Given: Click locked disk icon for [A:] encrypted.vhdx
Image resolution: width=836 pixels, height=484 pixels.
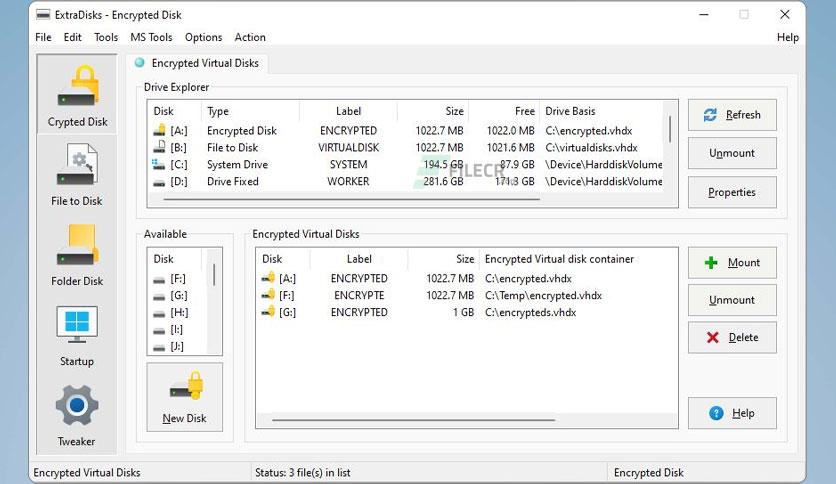Looking at the screenshot, I should pos(268,278).
